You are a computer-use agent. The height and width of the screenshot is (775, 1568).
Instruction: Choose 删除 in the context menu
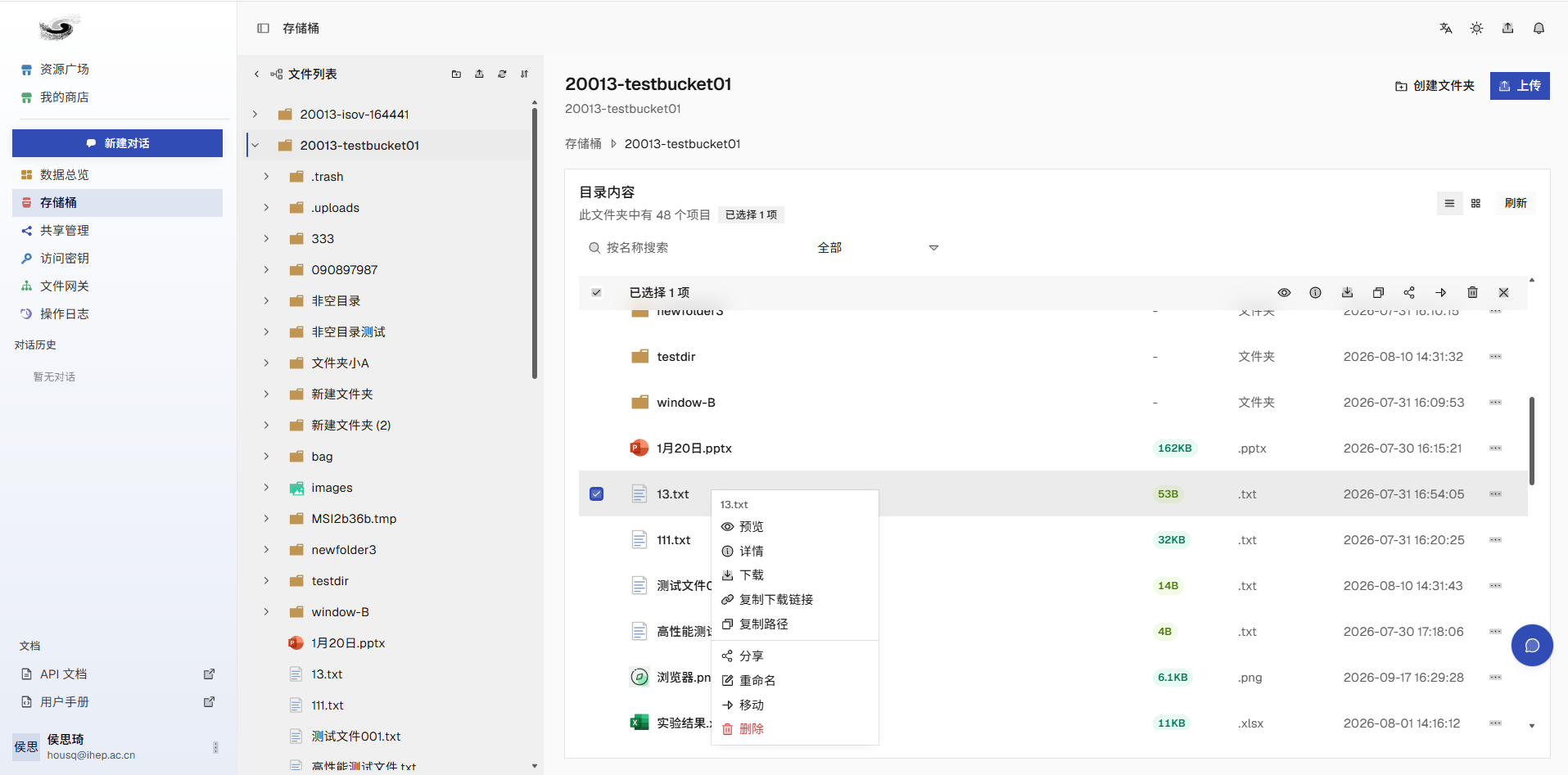point(794,728)
